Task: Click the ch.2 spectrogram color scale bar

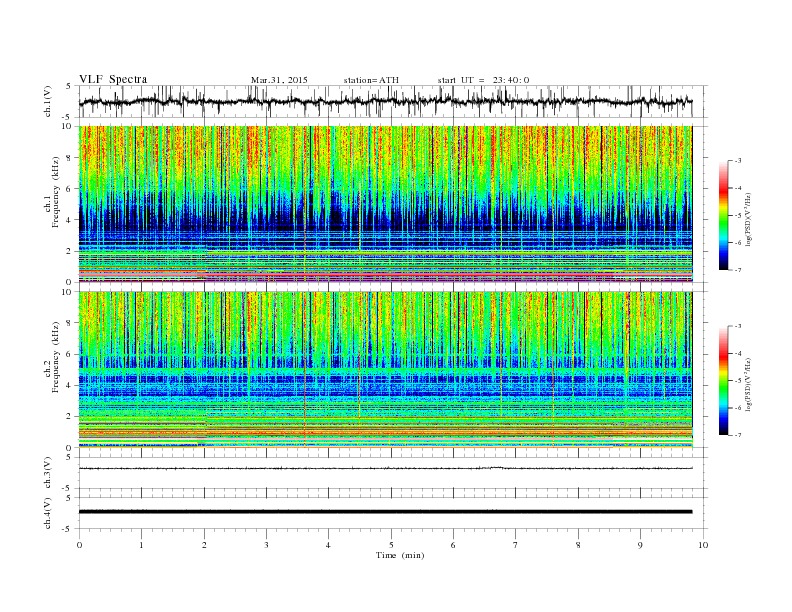Action: [x=723, y=380]
